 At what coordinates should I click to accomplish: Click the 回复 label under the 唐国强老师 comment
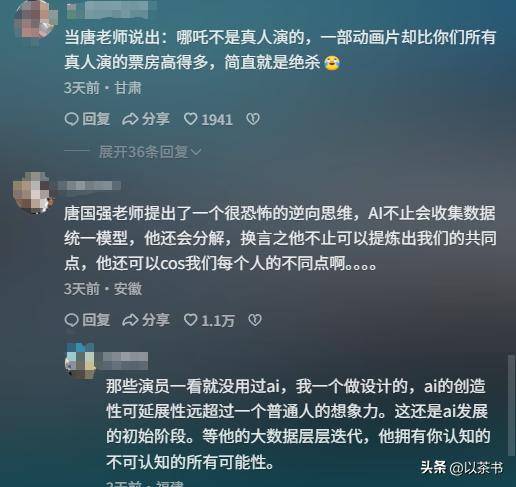pyautogui.click(x=96, y=320)
